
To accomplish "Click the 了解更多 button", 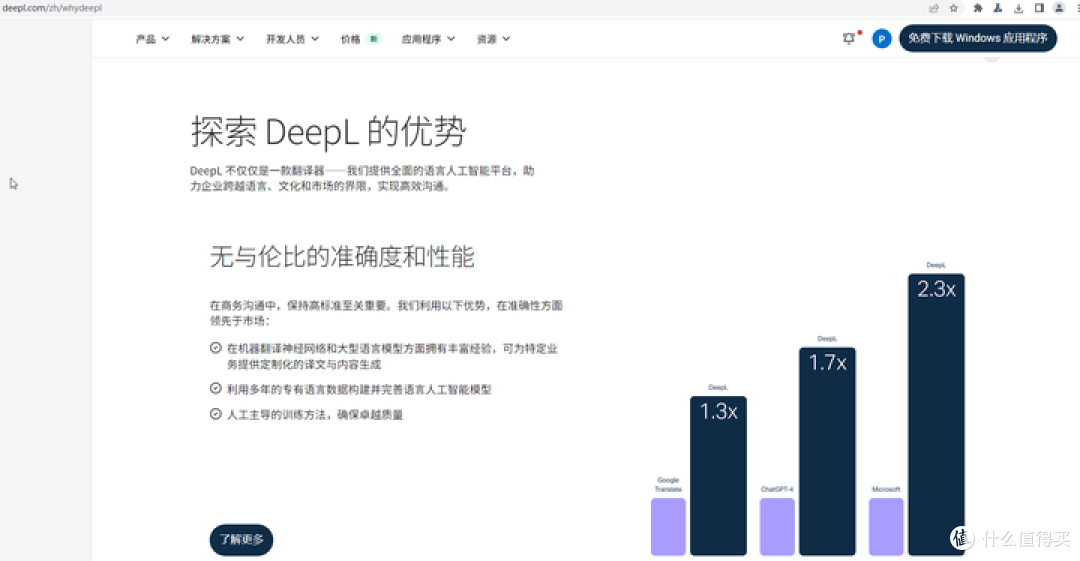I will pos(241,539).
